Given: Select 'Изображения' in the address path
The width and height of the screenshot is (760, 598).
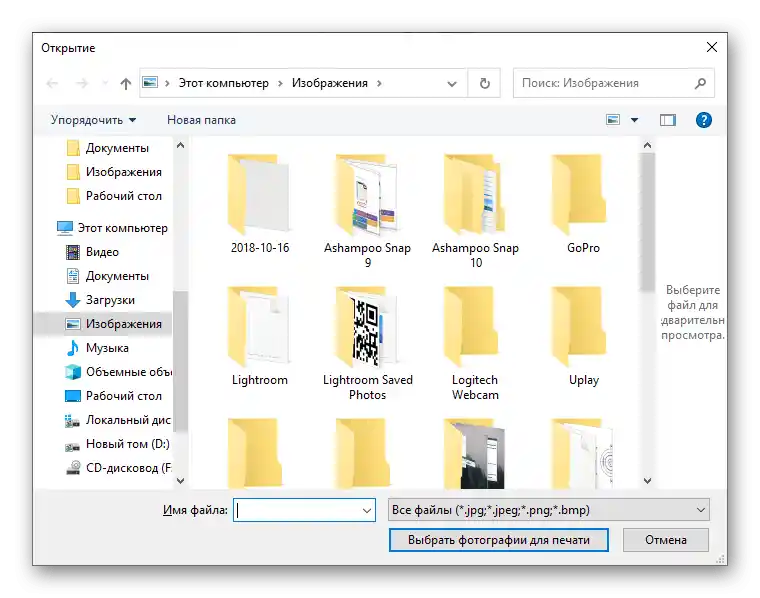Looking at the screenshot, I should [330, 83].
